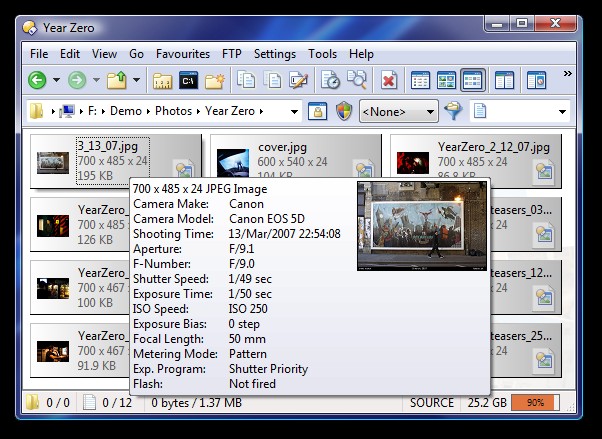Image resolution: width=602 pixels, height=439 pixels.
Task: Open the Help menu
Action: tap(361, 54)
